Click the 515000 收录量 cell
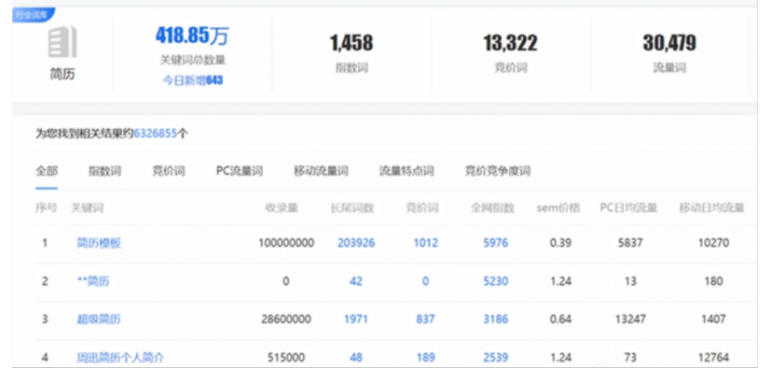The image size is (763, 375). click(x=286, y=358)
